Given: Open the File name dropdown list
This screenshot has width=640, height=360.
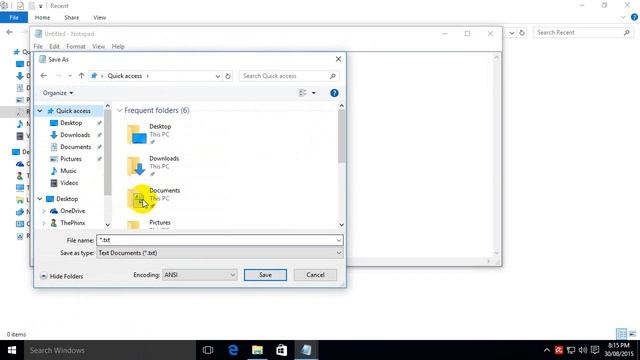Looking at the screenshot, I should pos(339,240).
